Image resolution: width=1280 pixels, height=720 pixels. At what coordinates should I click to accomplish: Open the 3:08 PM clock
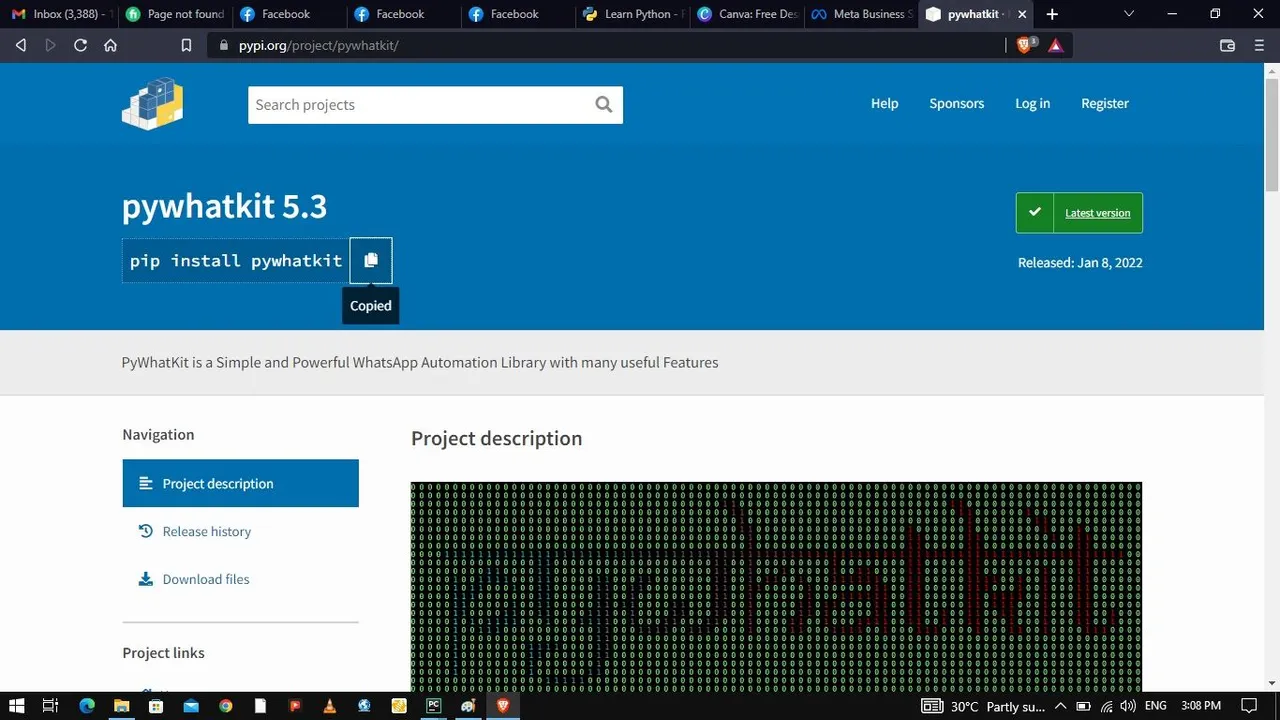tap(1201, 706)
